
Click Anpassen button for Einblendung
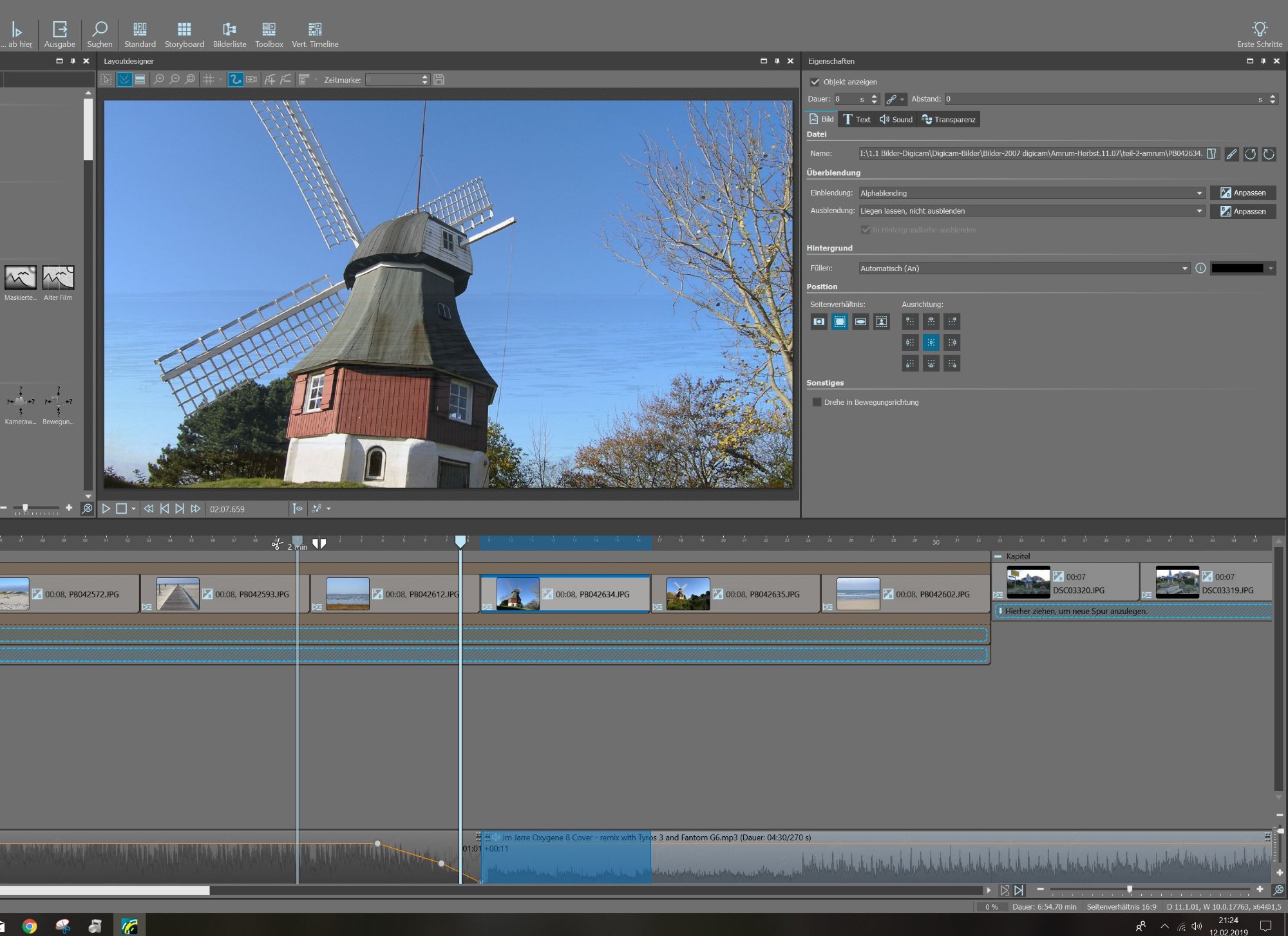tap(1243, 193)
